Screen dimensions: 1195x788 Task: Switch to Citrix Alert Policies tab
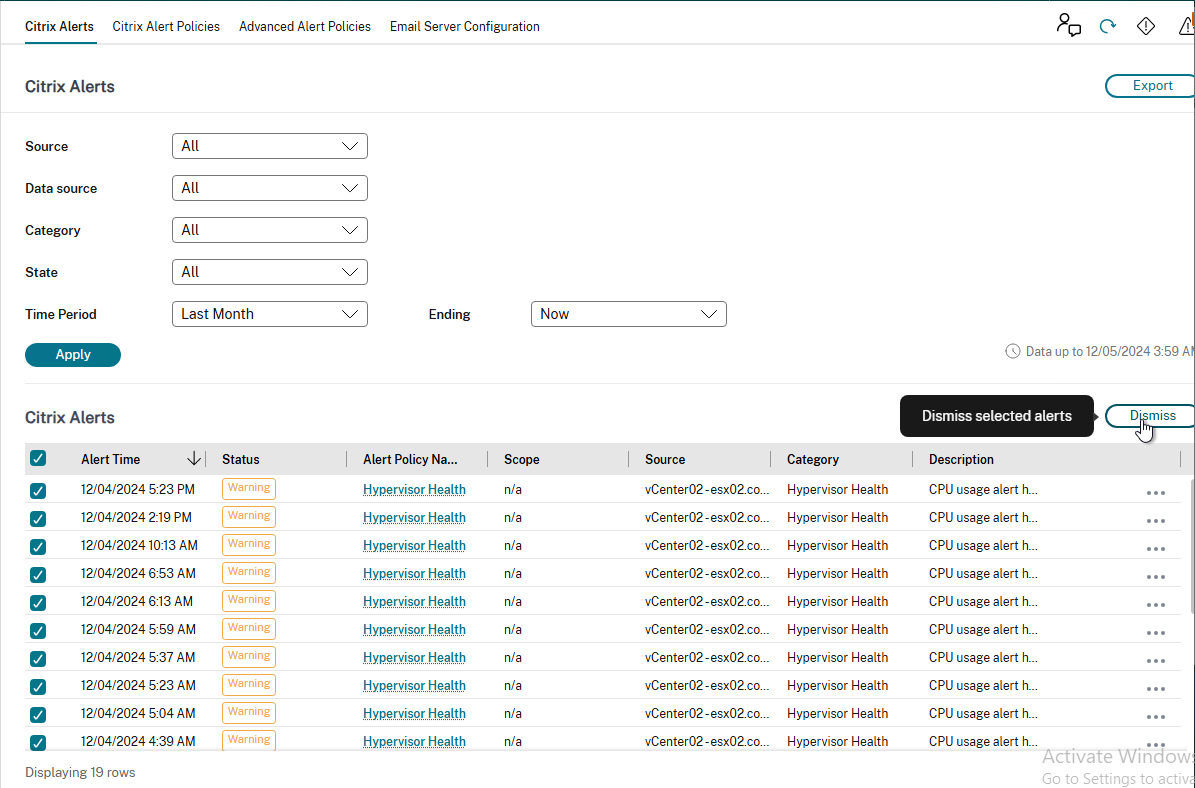coord(166,27)
